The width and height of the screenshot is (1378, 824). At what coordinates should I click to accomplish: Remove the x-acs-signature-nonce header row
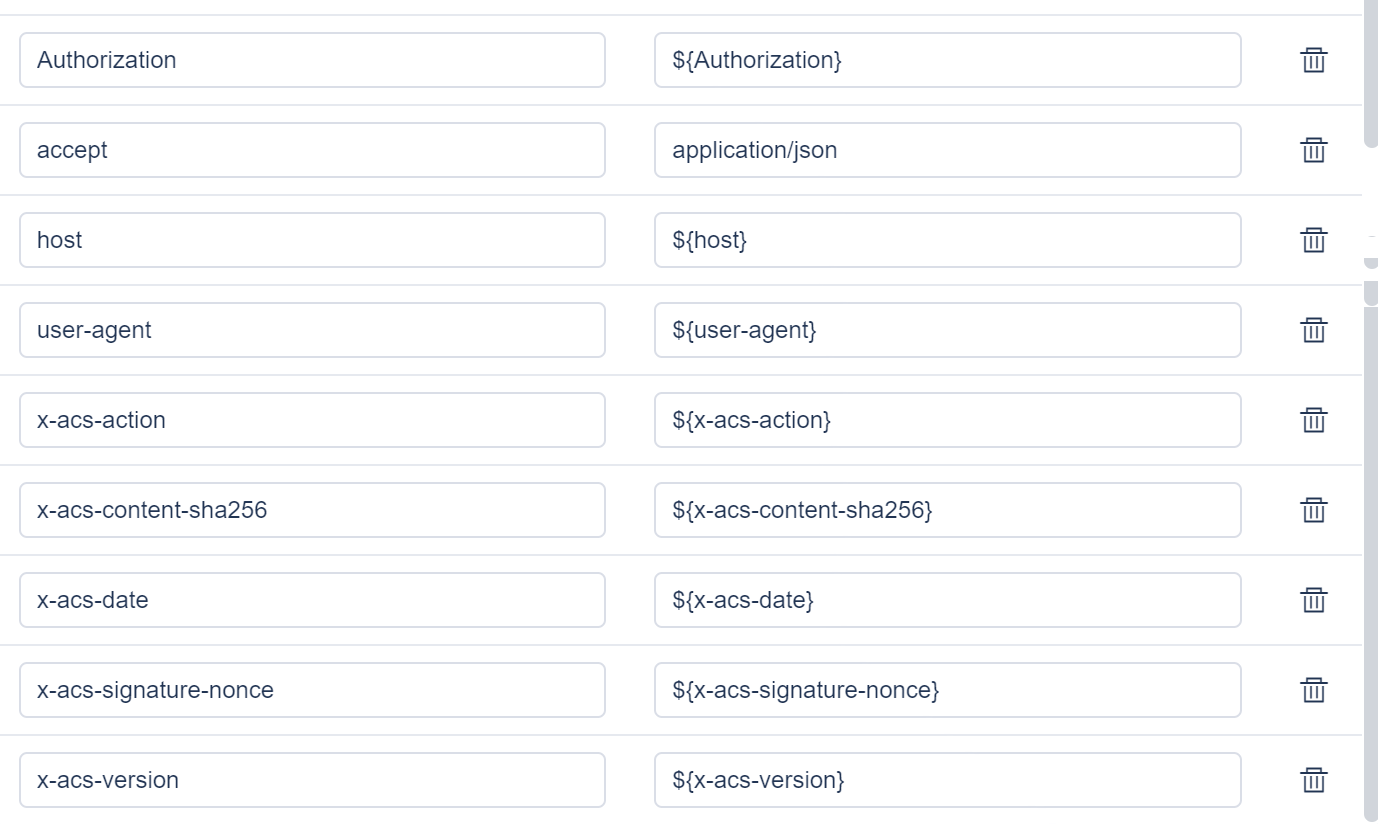tap(1313, 690)
